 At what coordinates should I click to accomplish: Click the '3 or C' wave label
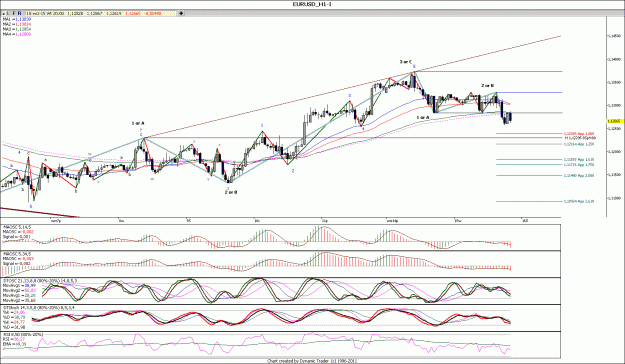tap(406, 62)
